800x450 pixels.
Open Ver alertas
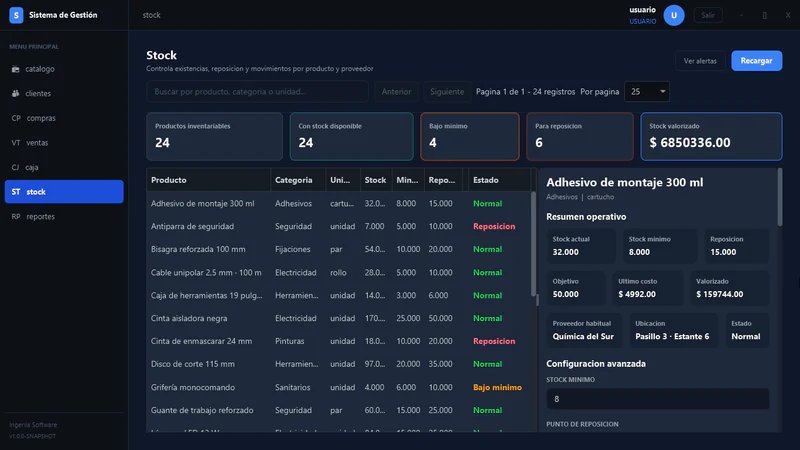[700, 61]
